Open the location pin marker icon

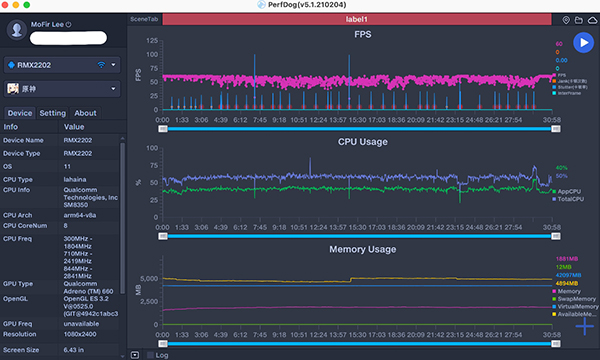click(566, 20)
